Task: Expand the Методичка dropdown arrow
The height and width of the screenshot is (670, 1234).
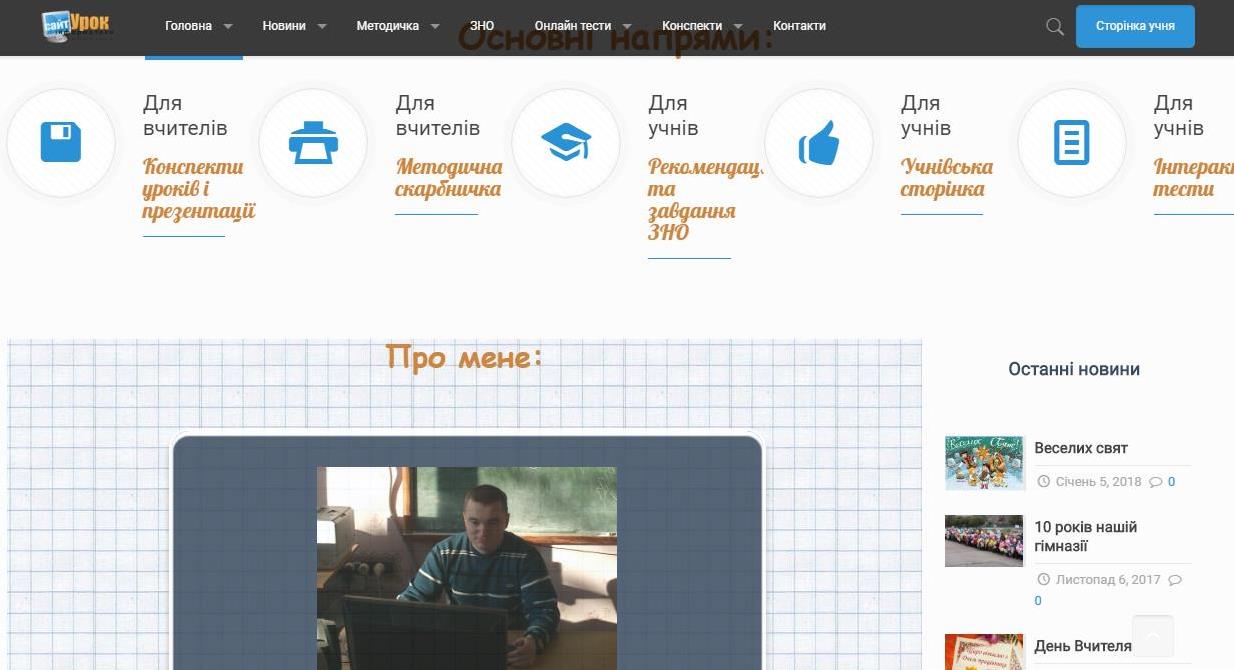Action: point(435,27)
